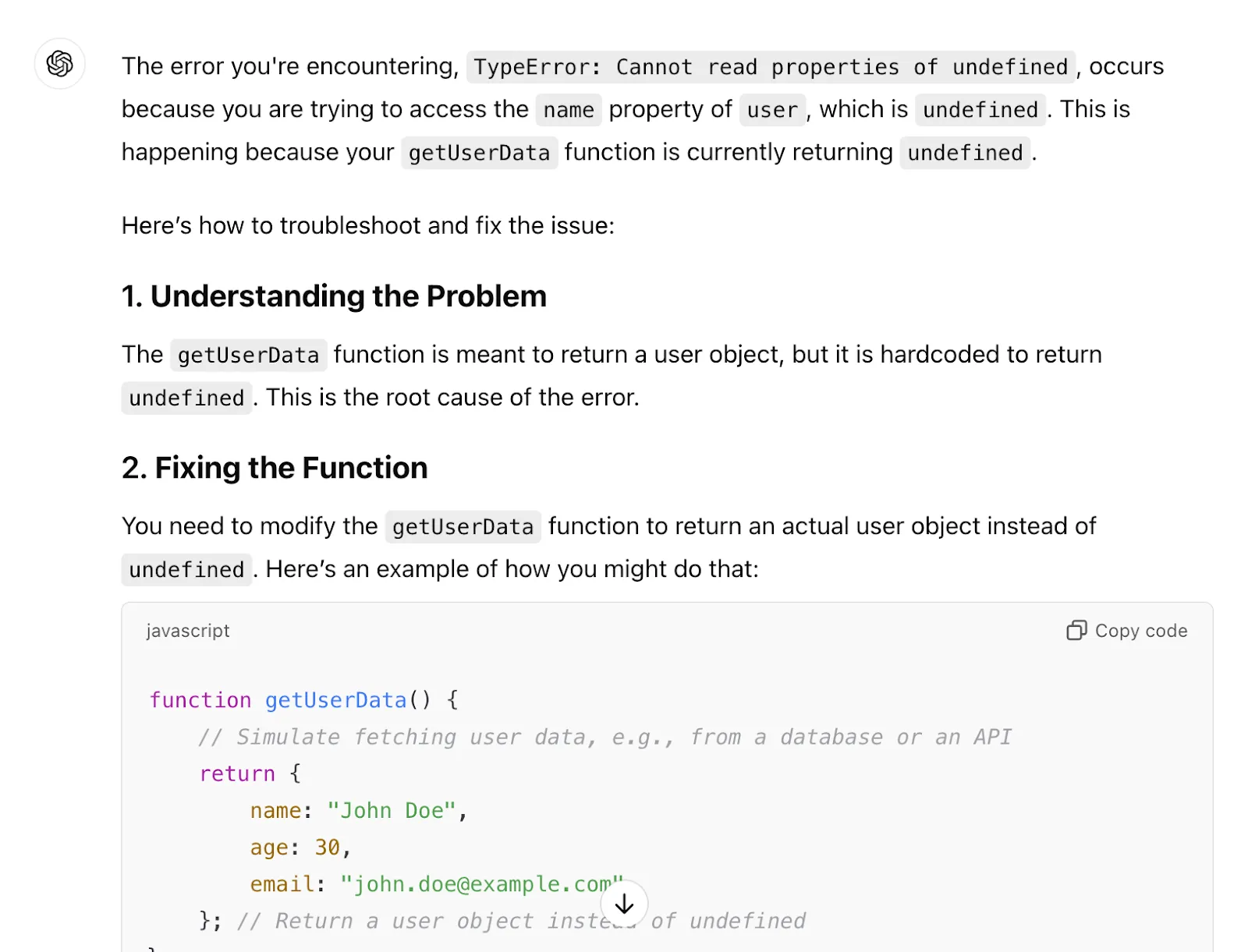Click the heading '2. Fixing the Function'

click(x=275, y=468)
